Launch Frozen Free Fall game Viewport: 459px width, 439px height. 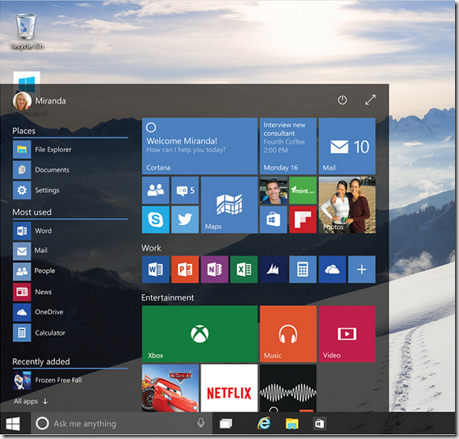point(70,380)
